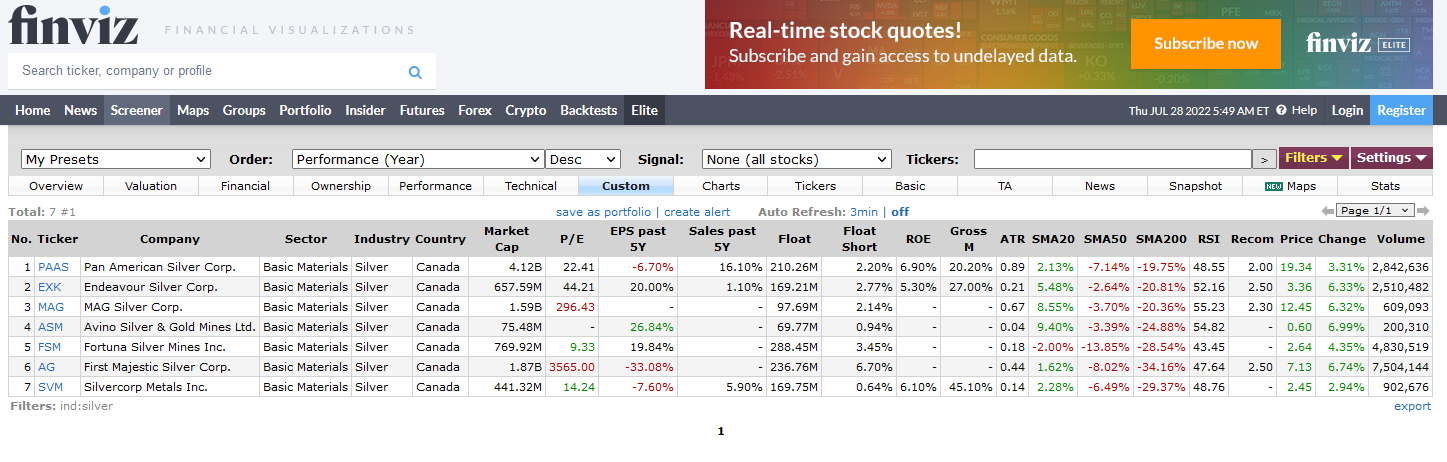Click the Login link
This screenshot has width=1447, height=462.
1347,110
